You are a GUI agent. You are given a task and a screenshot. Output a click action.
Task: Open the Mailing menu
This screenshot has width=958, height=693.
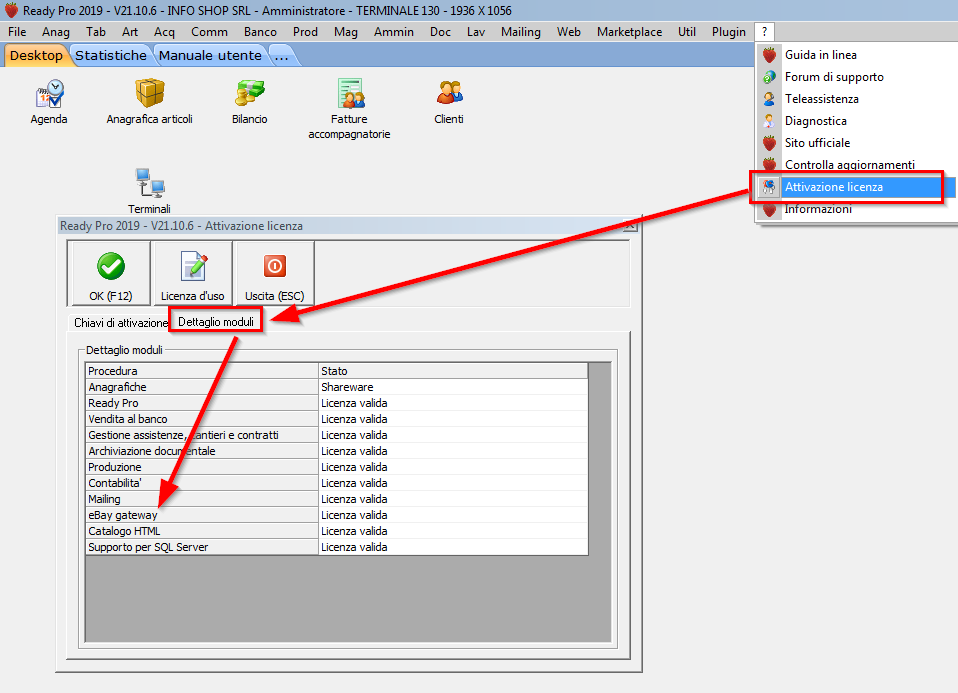(521, 32)
